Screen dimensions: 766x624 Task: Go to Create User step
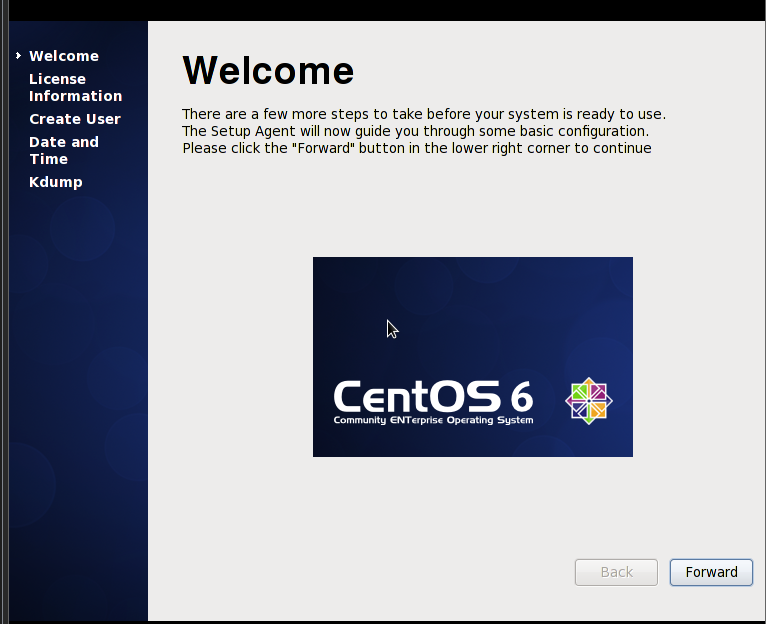75,119
